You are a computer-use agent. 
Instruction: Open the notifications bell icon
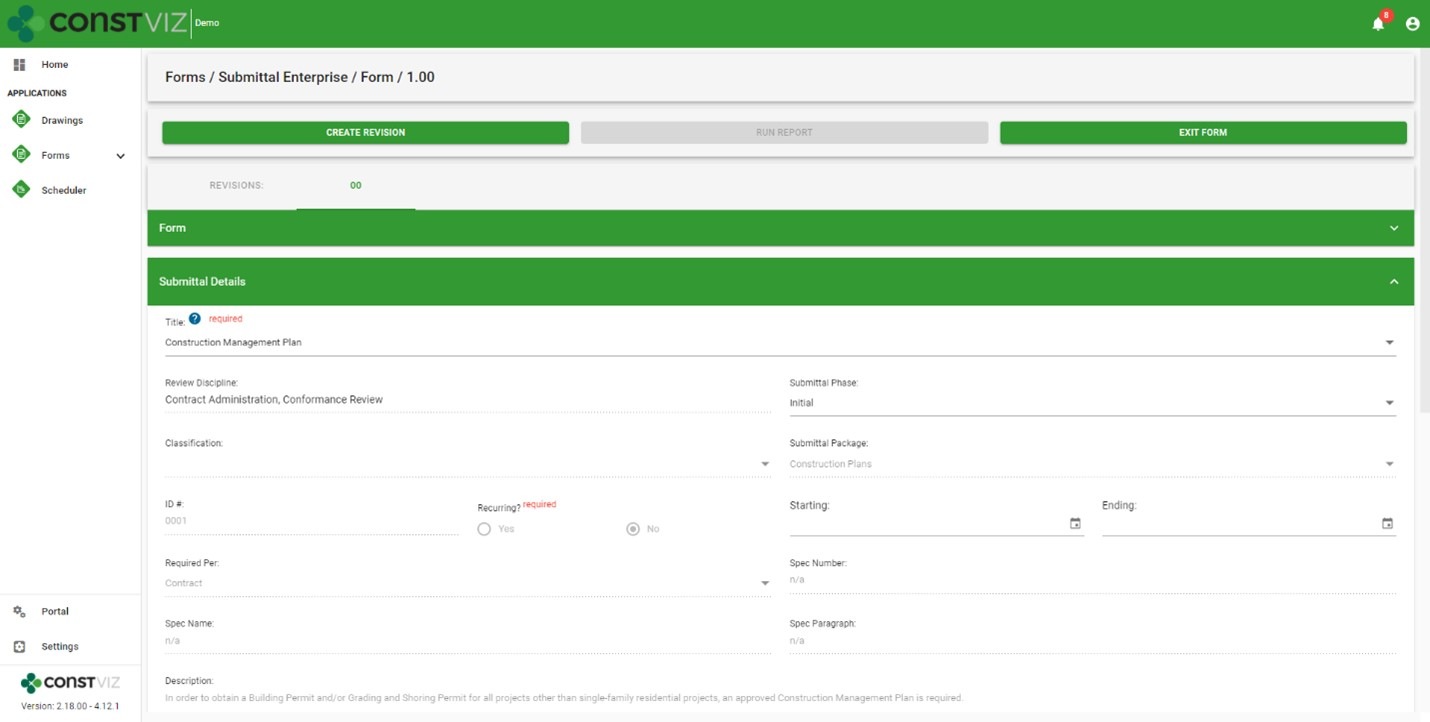pyautogui.click(x=1378, y=24)
